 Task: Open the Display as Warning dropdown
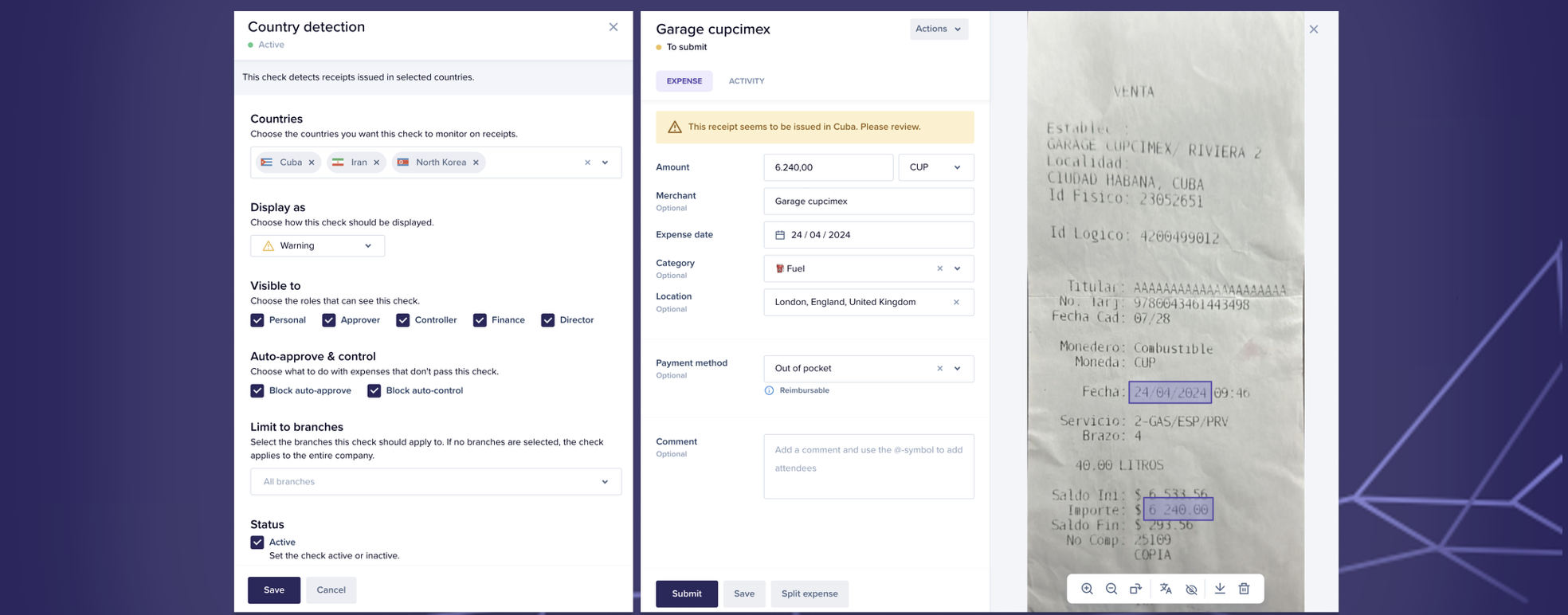pos(317,245)
